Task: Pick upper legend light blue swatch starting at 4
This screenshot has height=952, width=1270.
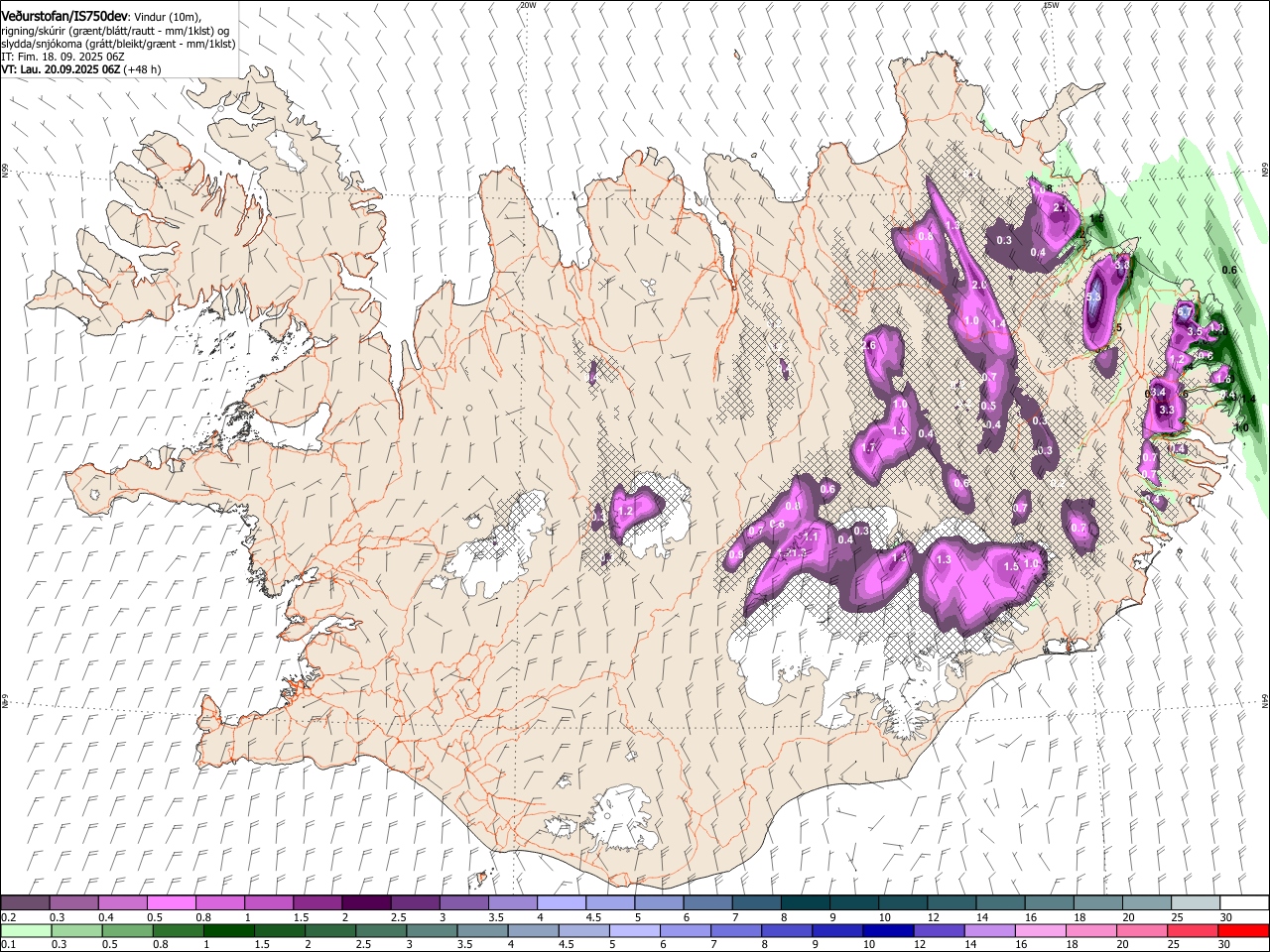Action: coord(561,903)
